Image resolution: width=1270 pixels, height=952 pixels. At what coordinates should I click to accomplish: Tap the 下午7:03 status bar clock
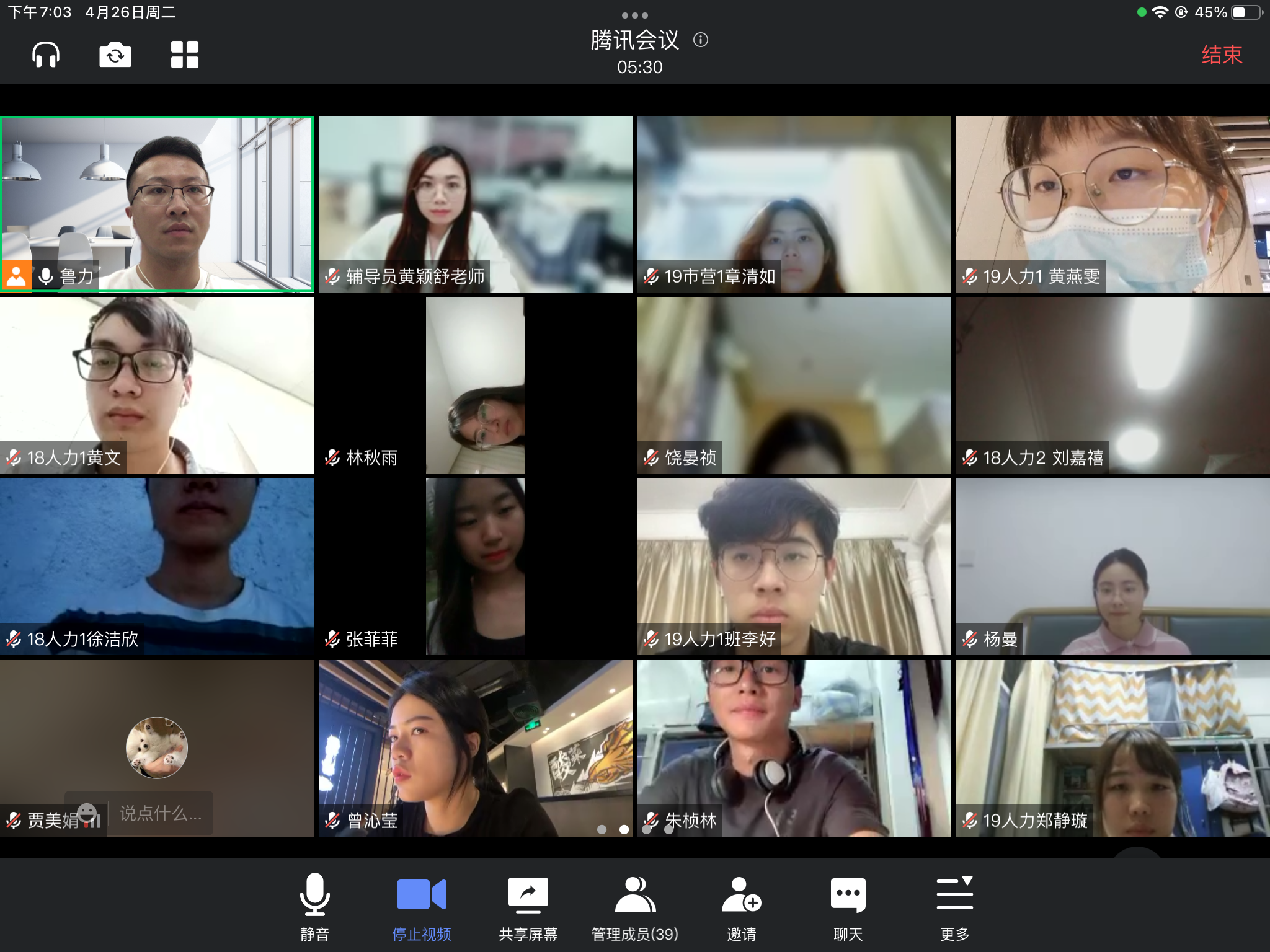click(40, 12)
